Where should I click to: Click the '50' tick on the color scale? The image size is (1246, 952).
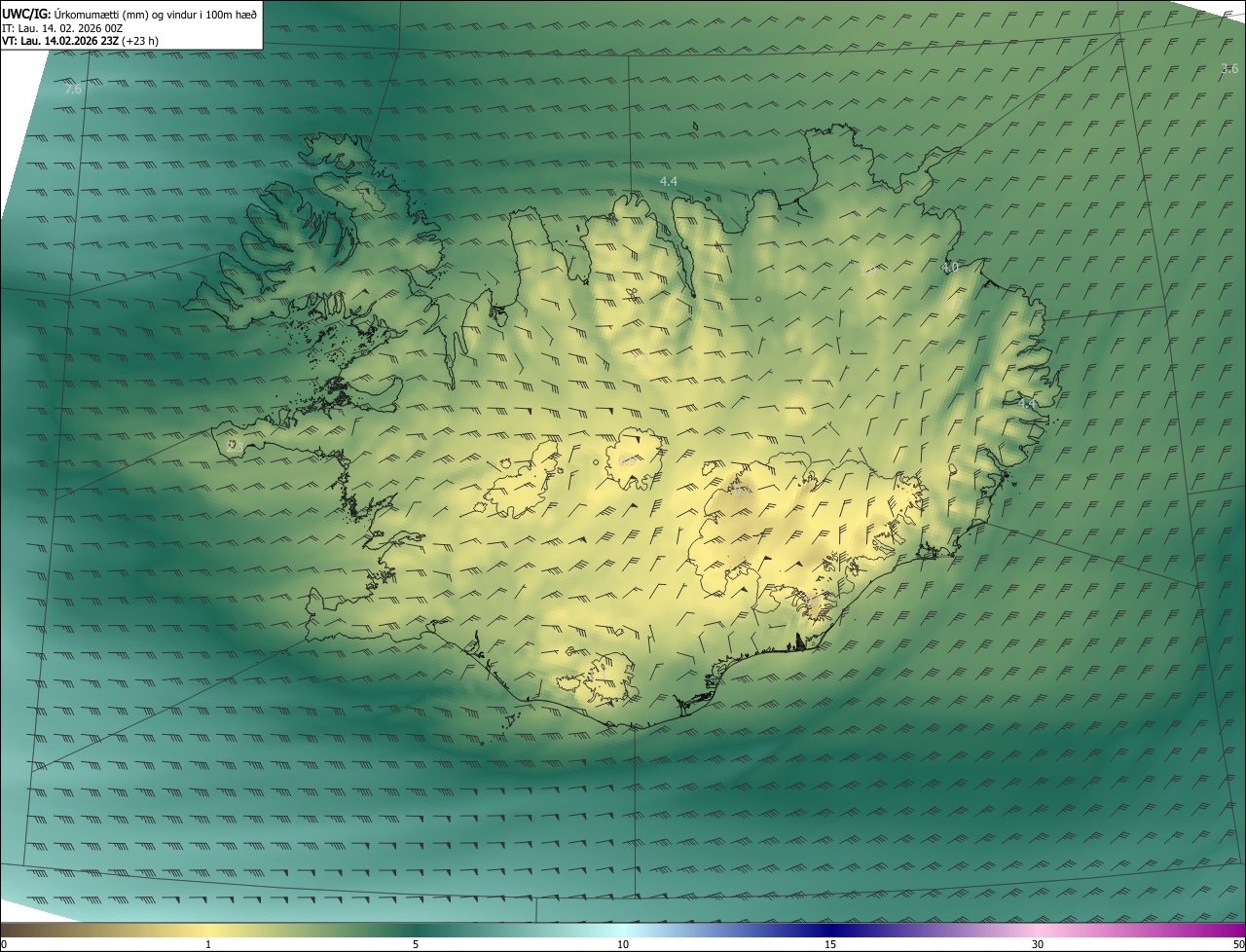(1238, 944)
